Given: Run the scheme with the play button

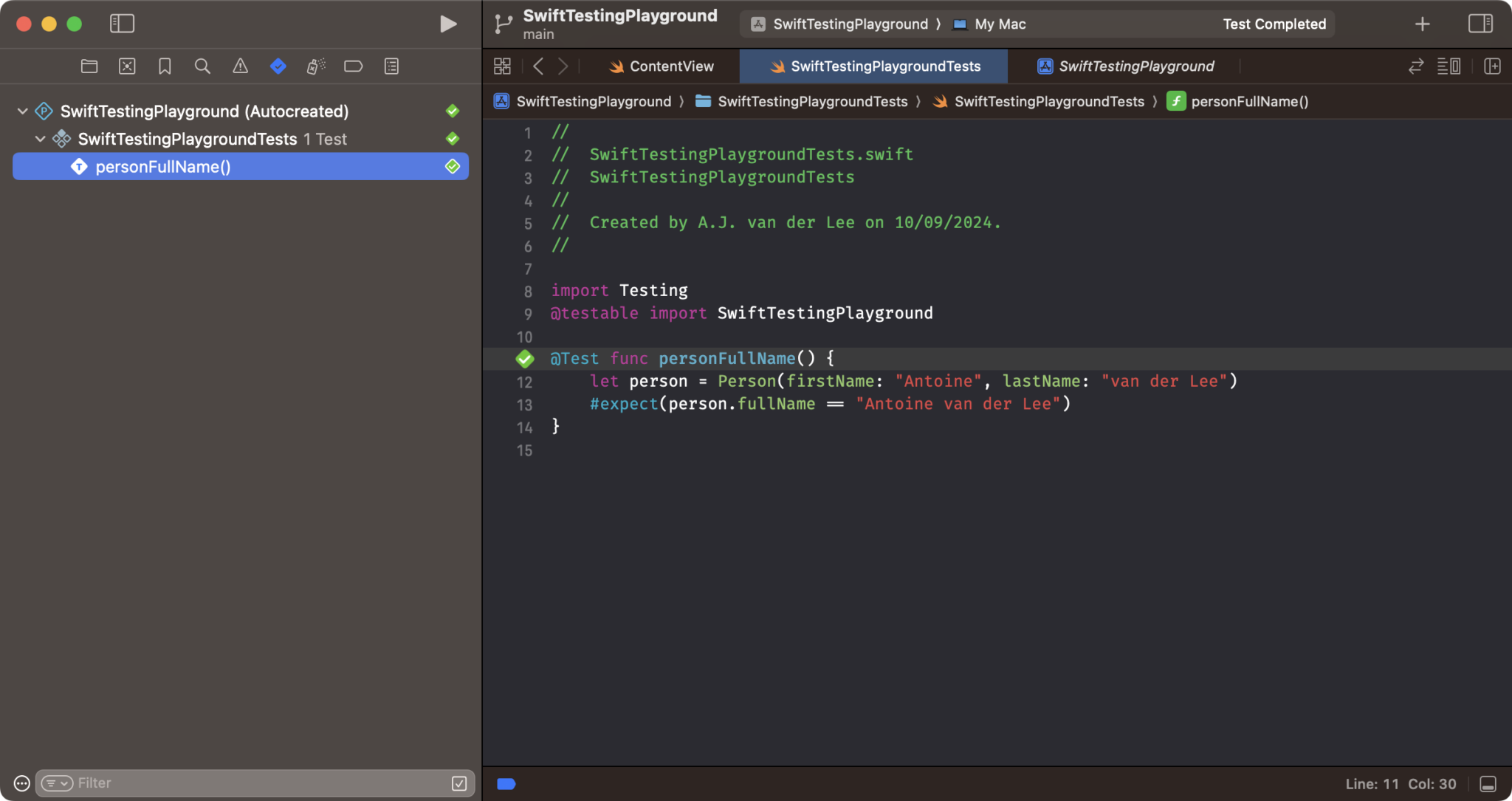Looking at the screenshot, I should [447, 23].
